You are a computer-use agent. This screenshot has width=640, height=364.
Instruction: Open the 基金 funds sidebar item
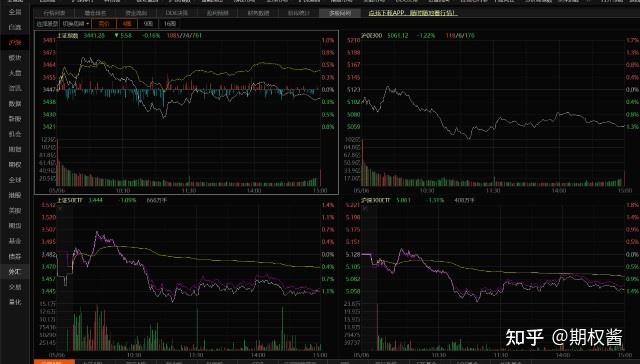[15, 241]
